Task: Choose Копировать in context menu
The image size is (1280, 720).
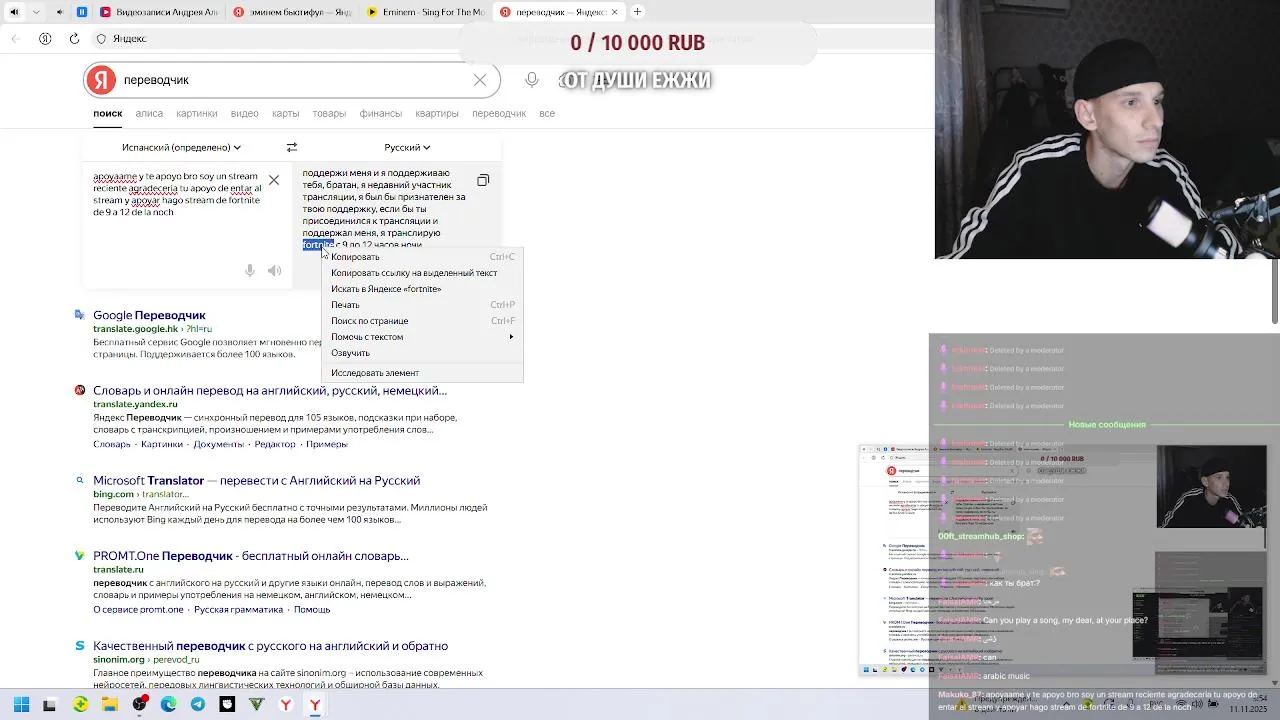Action: [422, 257]
